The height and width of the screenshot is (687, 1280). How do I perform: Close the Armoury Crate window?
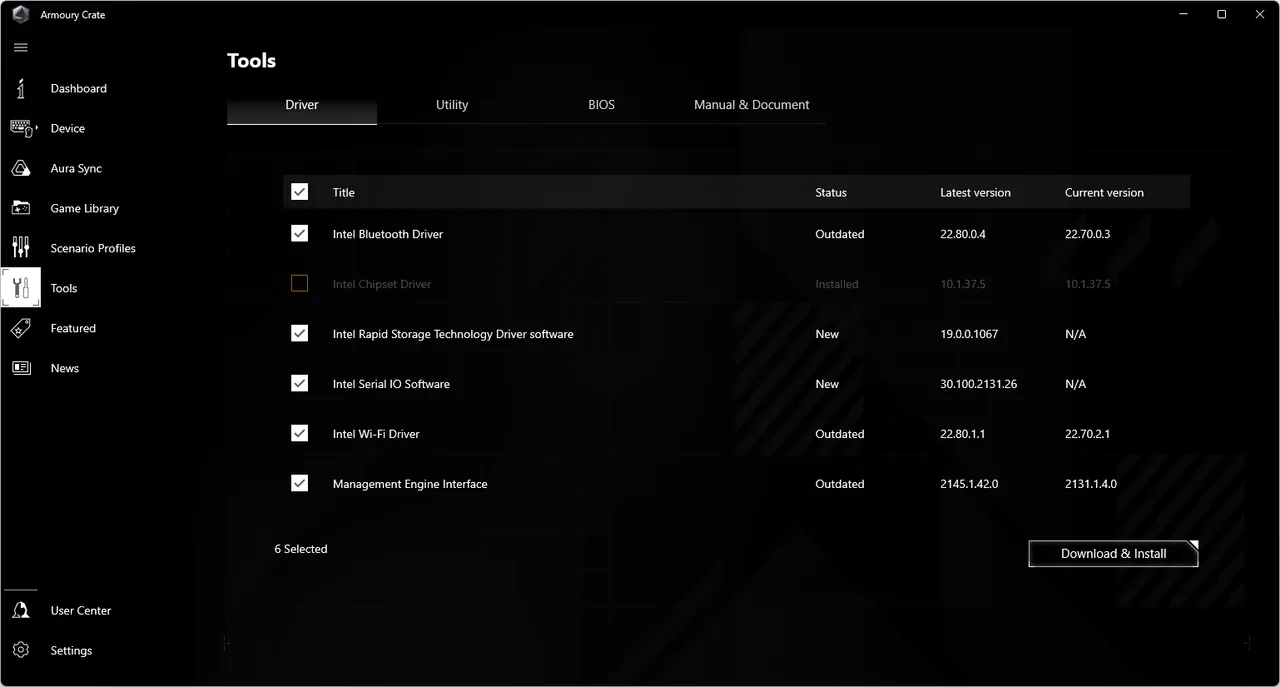click(1259, 15)
